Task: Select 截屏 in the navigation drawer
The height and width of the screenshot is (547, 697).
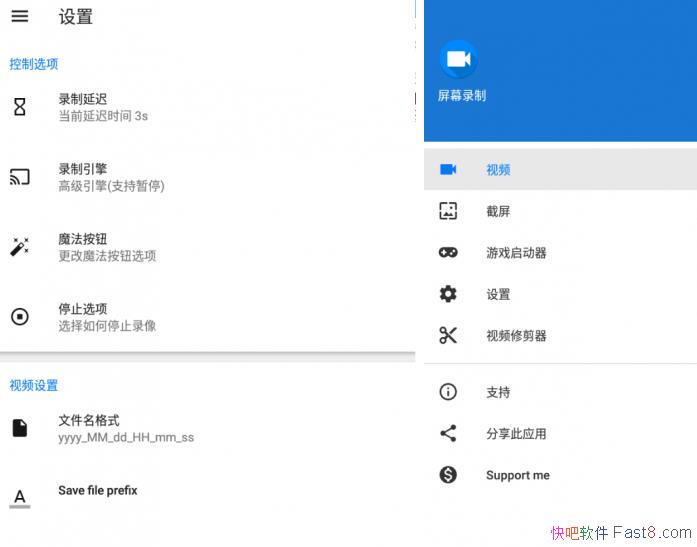Action: (x=560, y=211)
